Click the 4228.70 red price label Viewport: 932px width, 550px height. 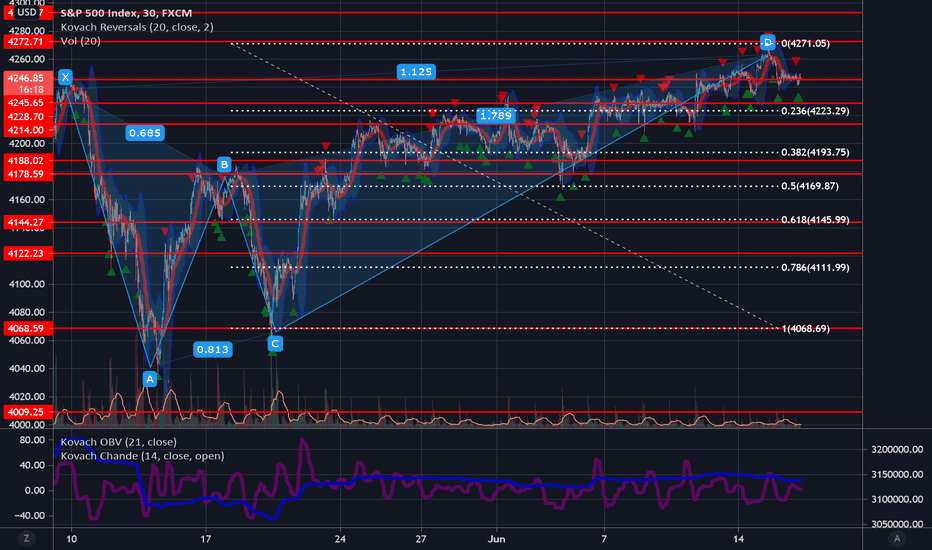click(x=28, y=117)
